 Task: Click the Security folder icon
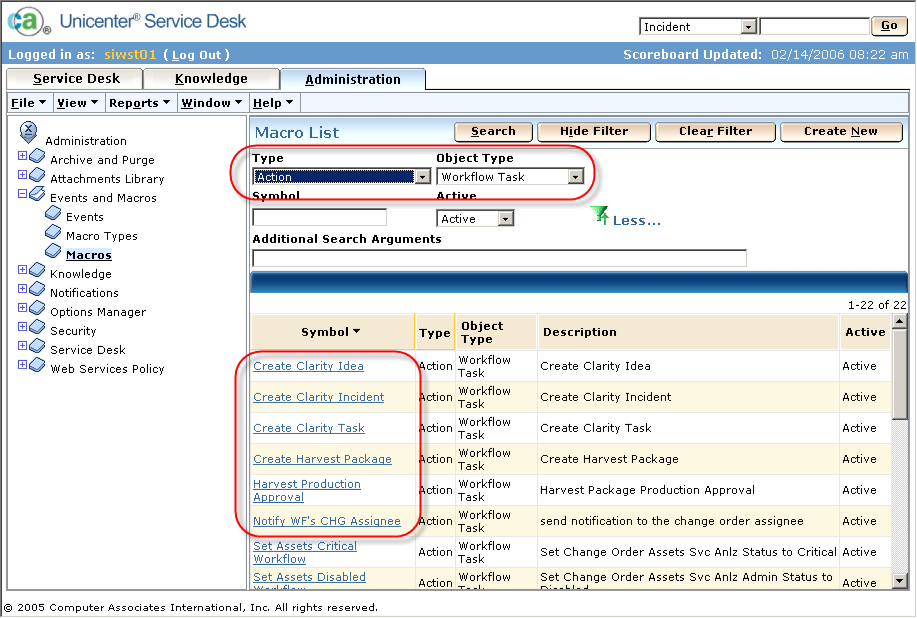tap(37, 328)
